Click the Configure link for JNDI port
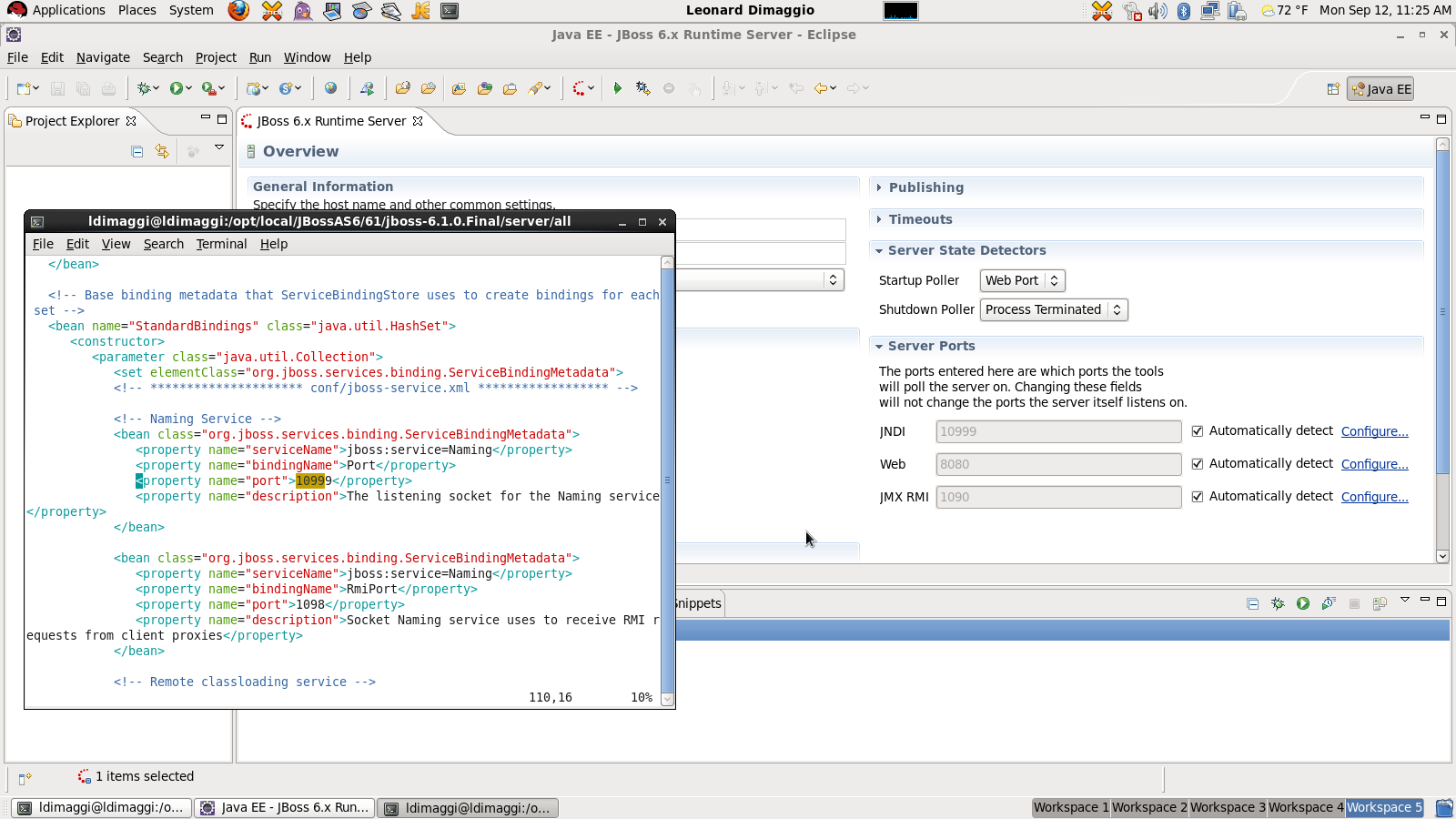The width and height of the screenshot is (1456, 819). (x=1374, y=431)
